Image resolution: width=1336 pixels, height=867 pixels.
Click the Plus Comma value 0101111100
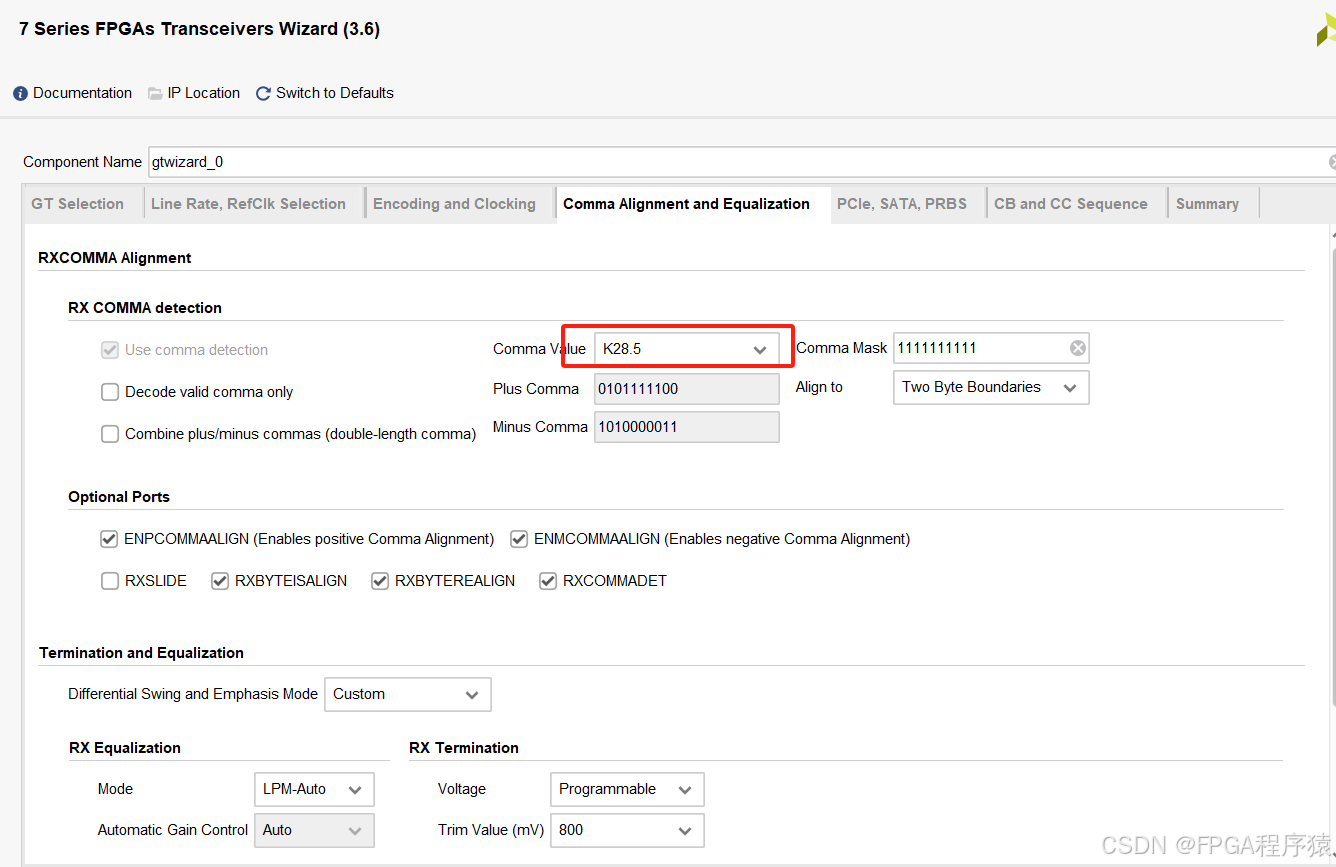pos(687,389)
